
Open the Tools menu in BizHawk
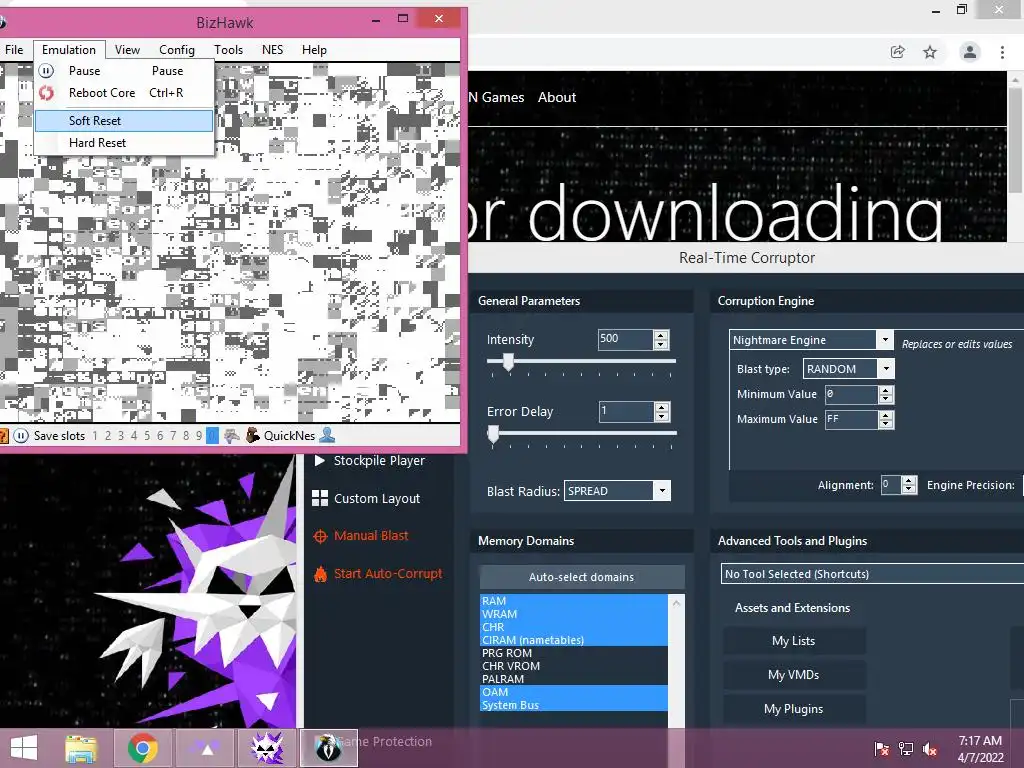coord(228,50)
